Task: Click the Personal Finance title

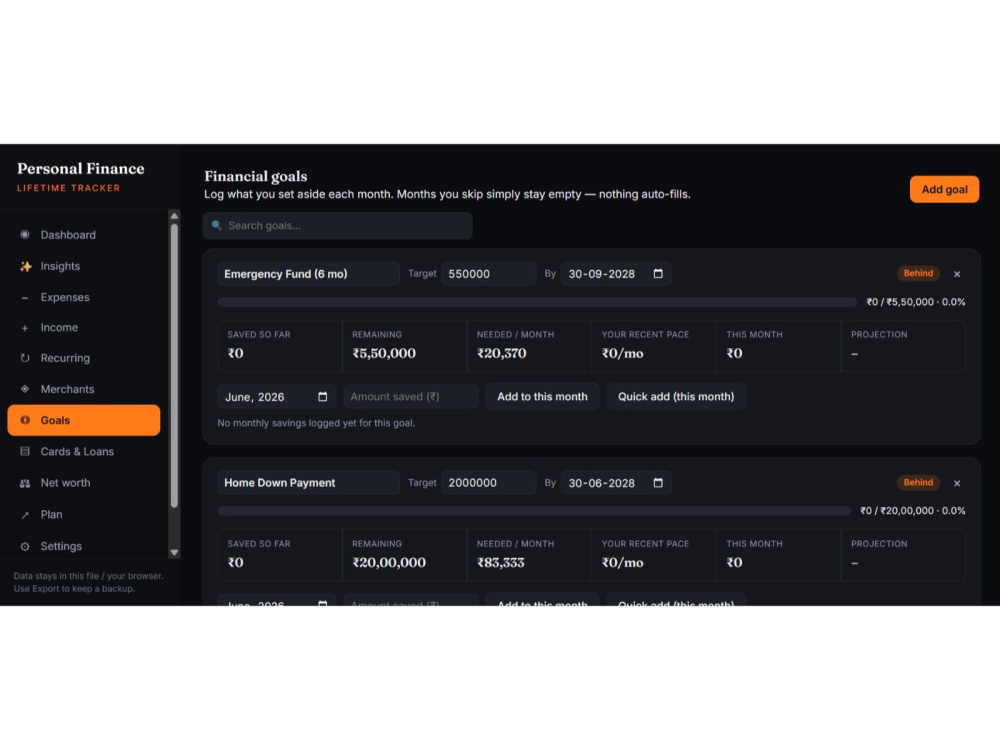Action: pos(80,169)
